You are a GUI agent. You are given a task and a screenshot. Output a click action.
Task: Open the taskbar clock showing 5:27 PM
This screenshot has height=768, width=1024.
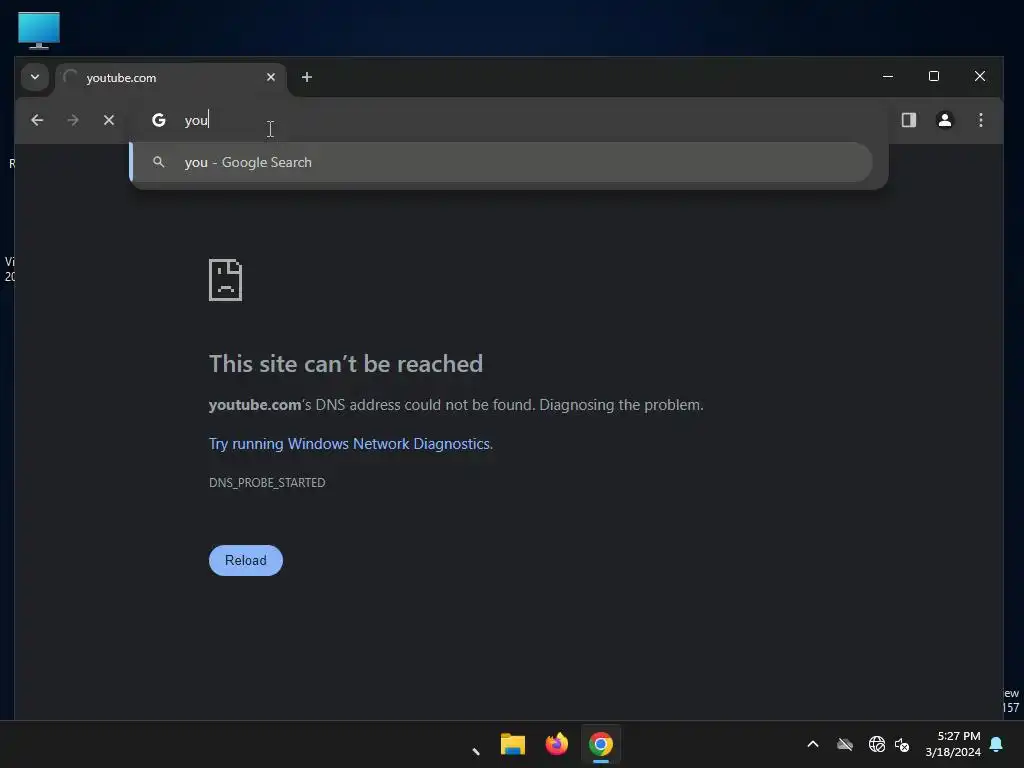953,744
